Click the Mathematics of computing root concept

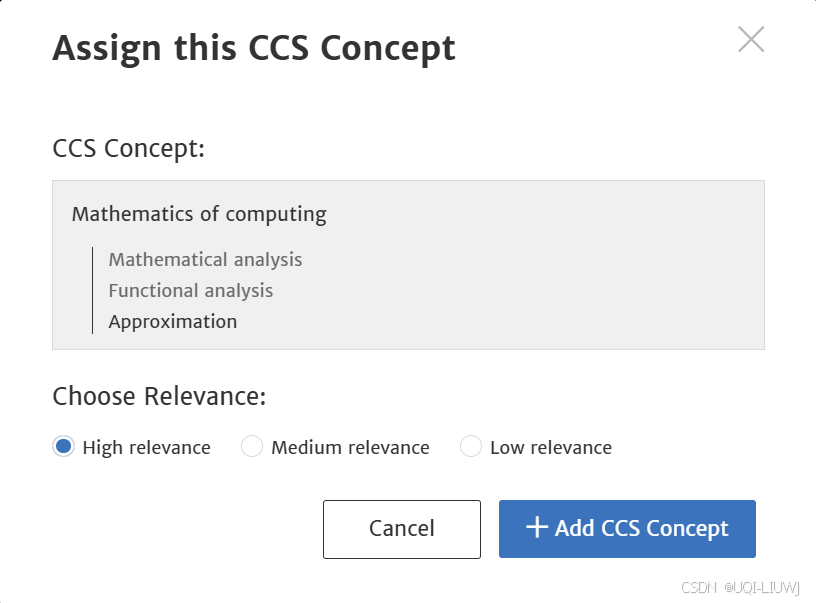198,214
